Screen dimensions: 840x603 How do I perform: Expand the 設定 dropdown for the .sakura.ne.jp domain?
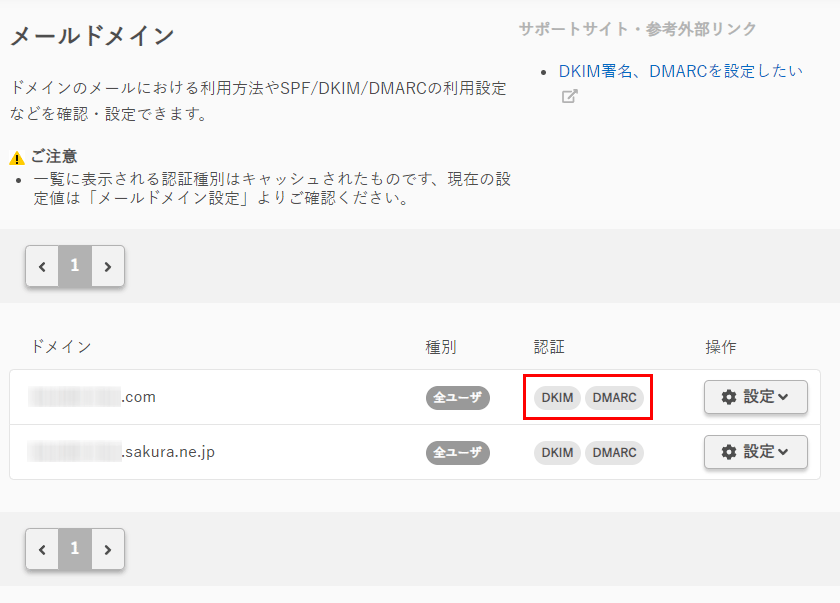tap(755, 452)
